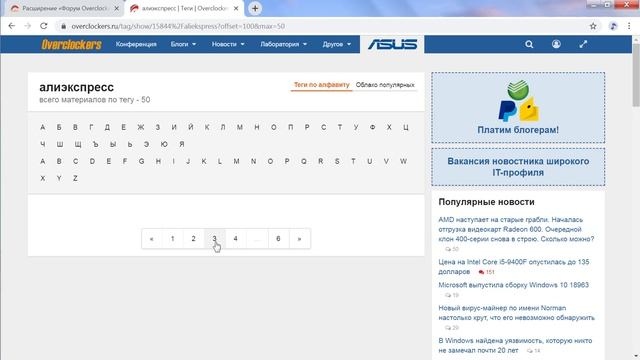Viewport: 640px width, 360px height.
Task: Click Cyrillic letter Я tag link
Action: click(182, 144)
